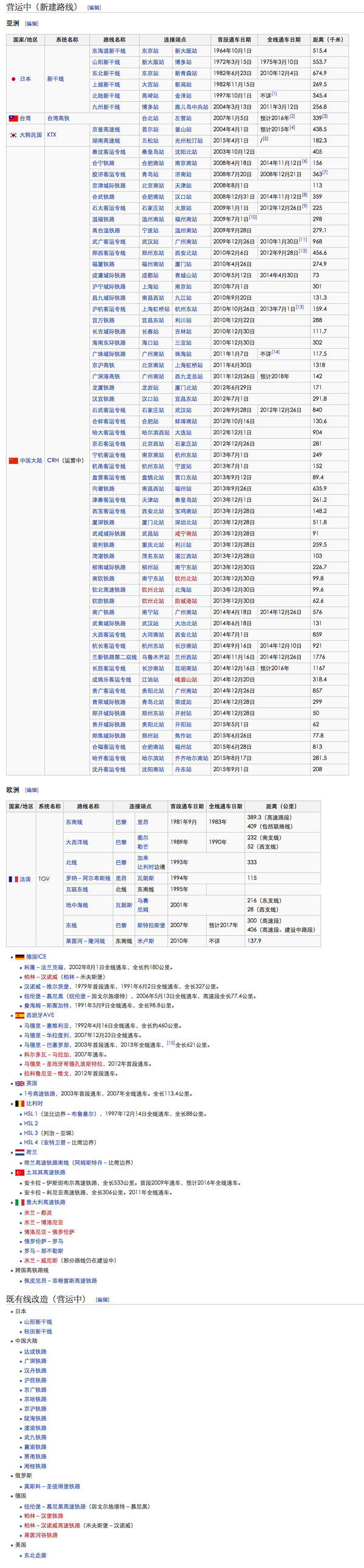Open the 京津城际铁路 link
Image resolution: width=364 pixels, height=1568 pixels.
click(109, 186)
